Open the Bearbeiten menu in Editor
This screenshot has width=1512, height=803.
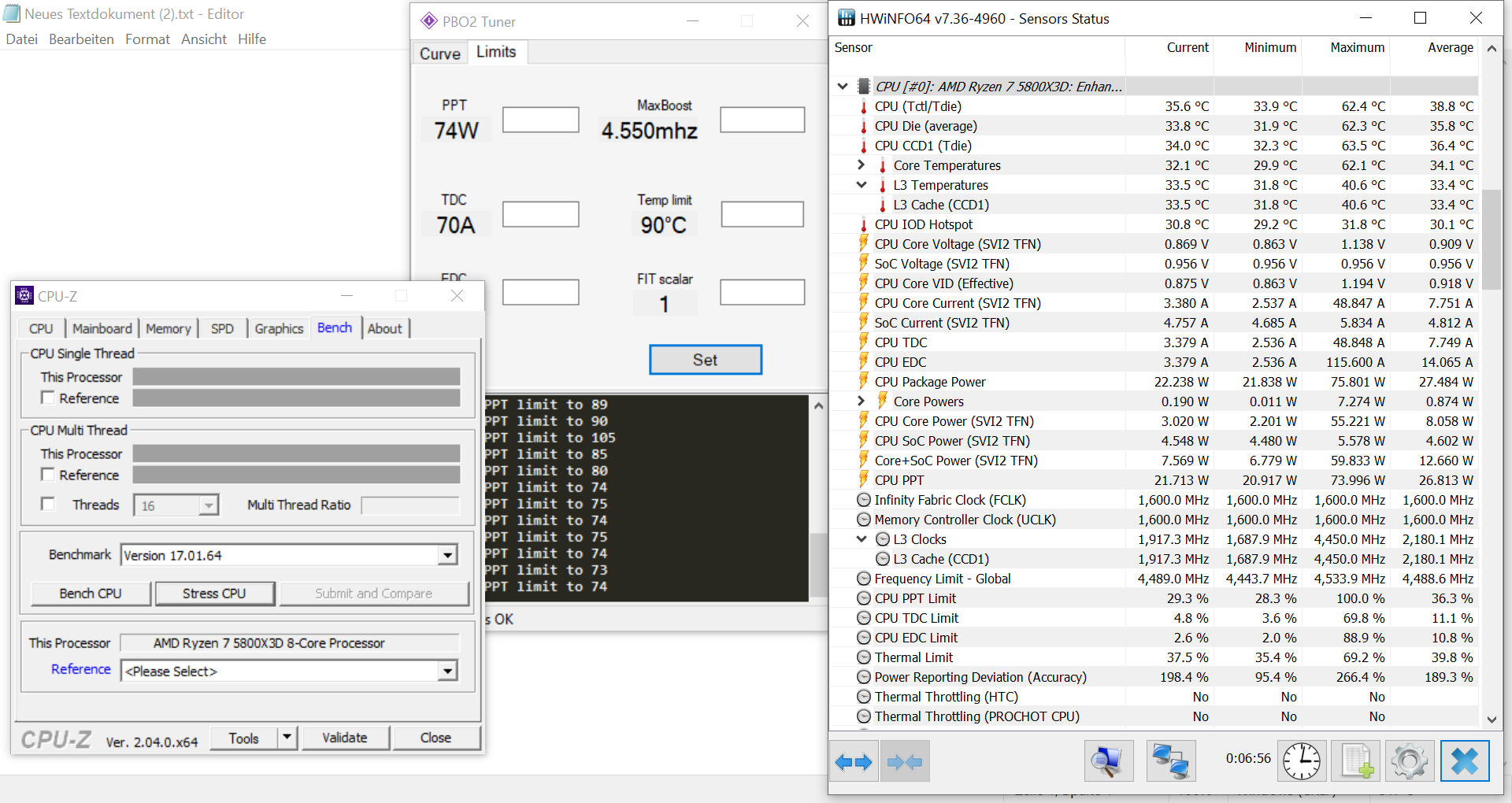point(81,39)
